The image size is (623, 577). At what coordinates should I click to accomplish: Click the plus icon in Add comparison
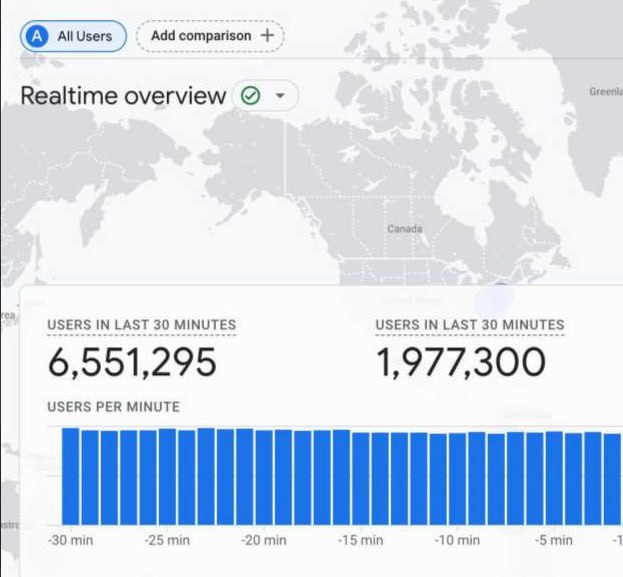[x=267, y=35]
